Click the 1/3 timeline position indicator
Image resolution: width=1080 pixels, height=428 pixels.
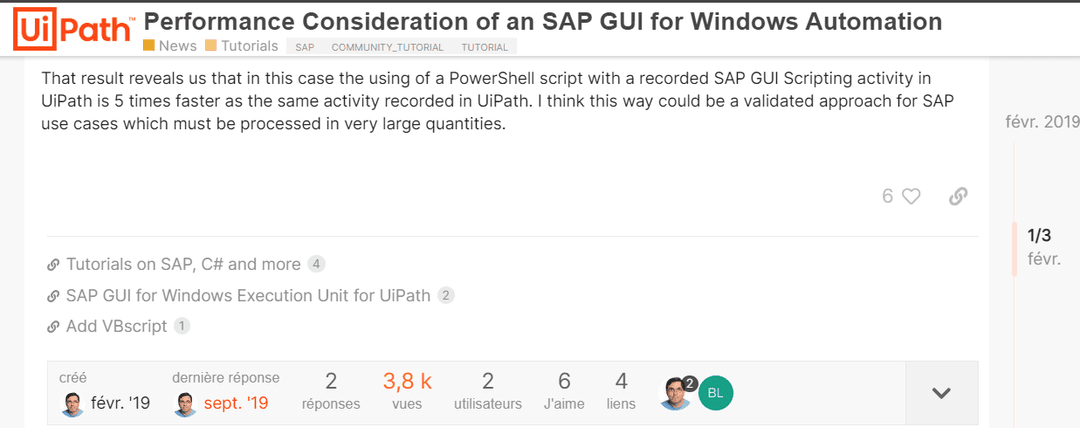[x=1039, y=236]
